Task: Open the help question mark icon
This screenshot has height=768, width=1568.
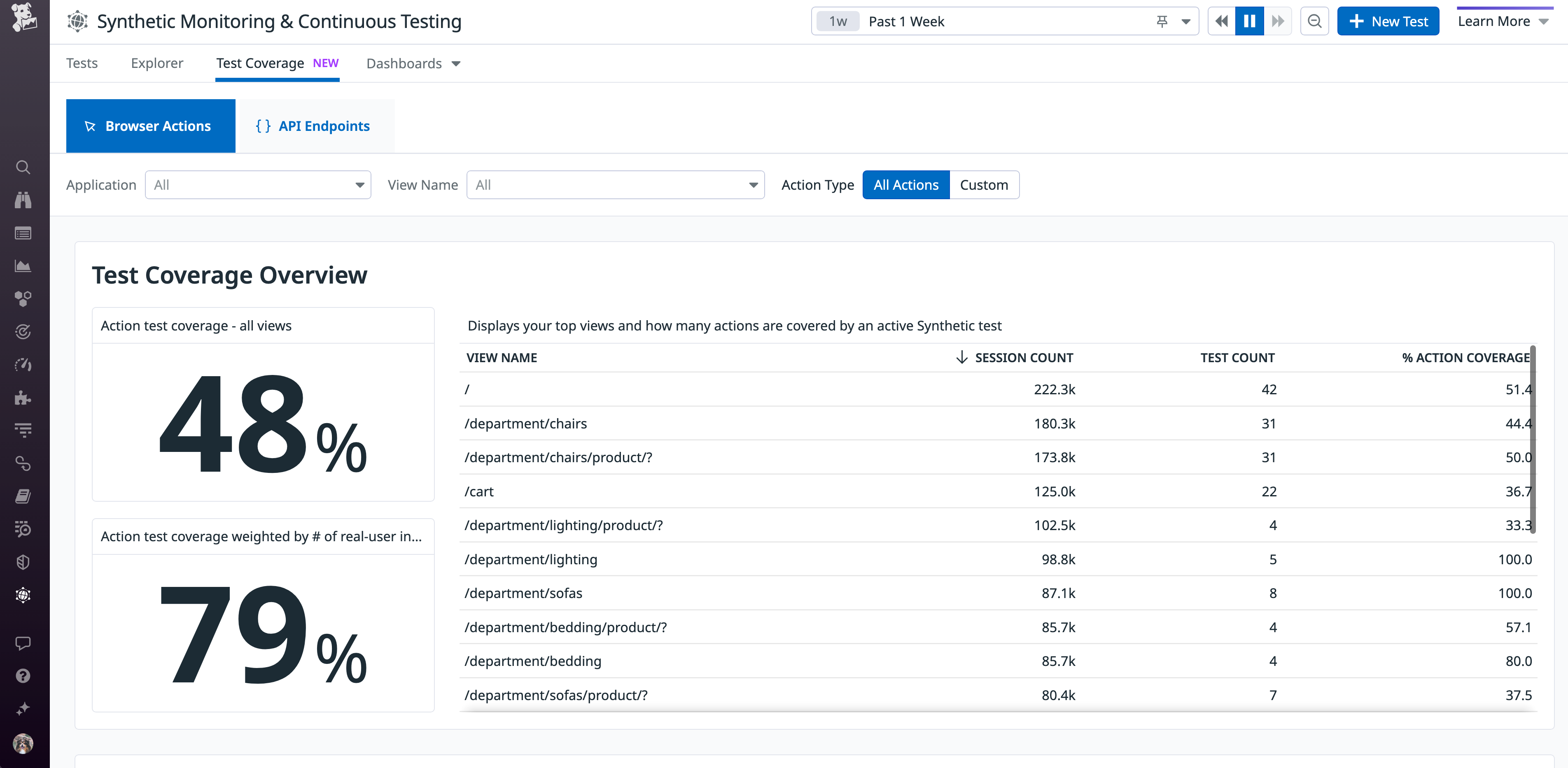Action: (x=23, y=676)
